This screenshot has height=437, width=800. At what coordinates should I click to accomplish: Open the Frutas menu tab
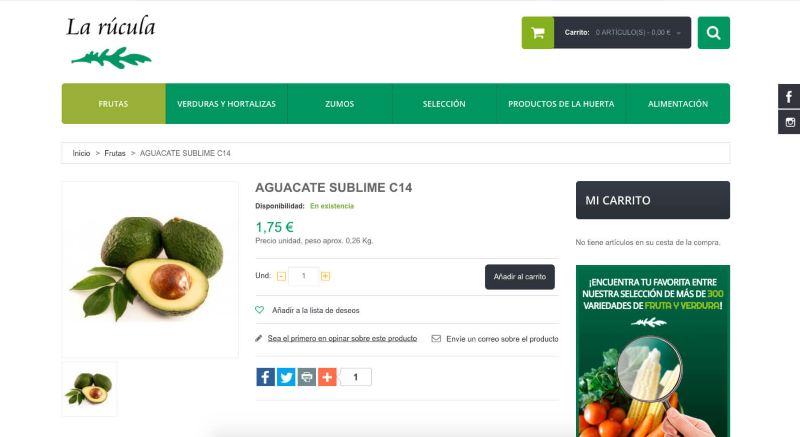pyautogui.click(x=113, y=104)
